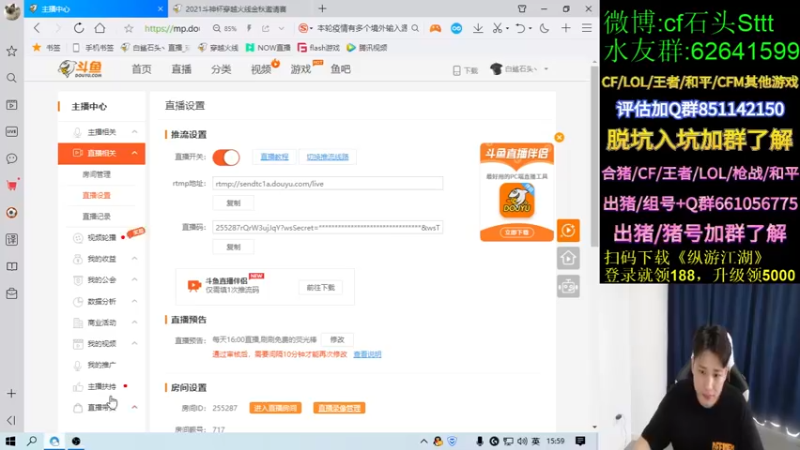Open 游戏 in Douyu navigation
The image size is (800, 450).
pyautogui.click(x=301, y=69)
